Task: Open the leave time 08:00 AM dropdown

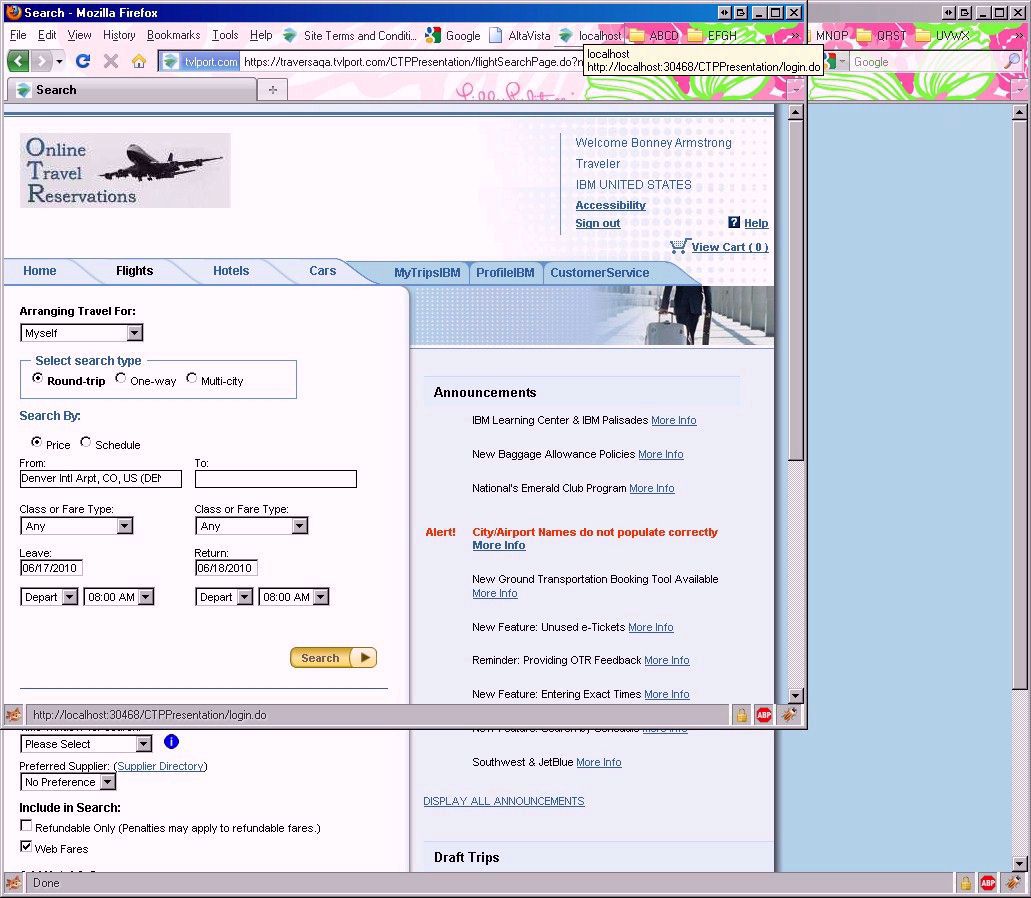Action: pos(118,597)
